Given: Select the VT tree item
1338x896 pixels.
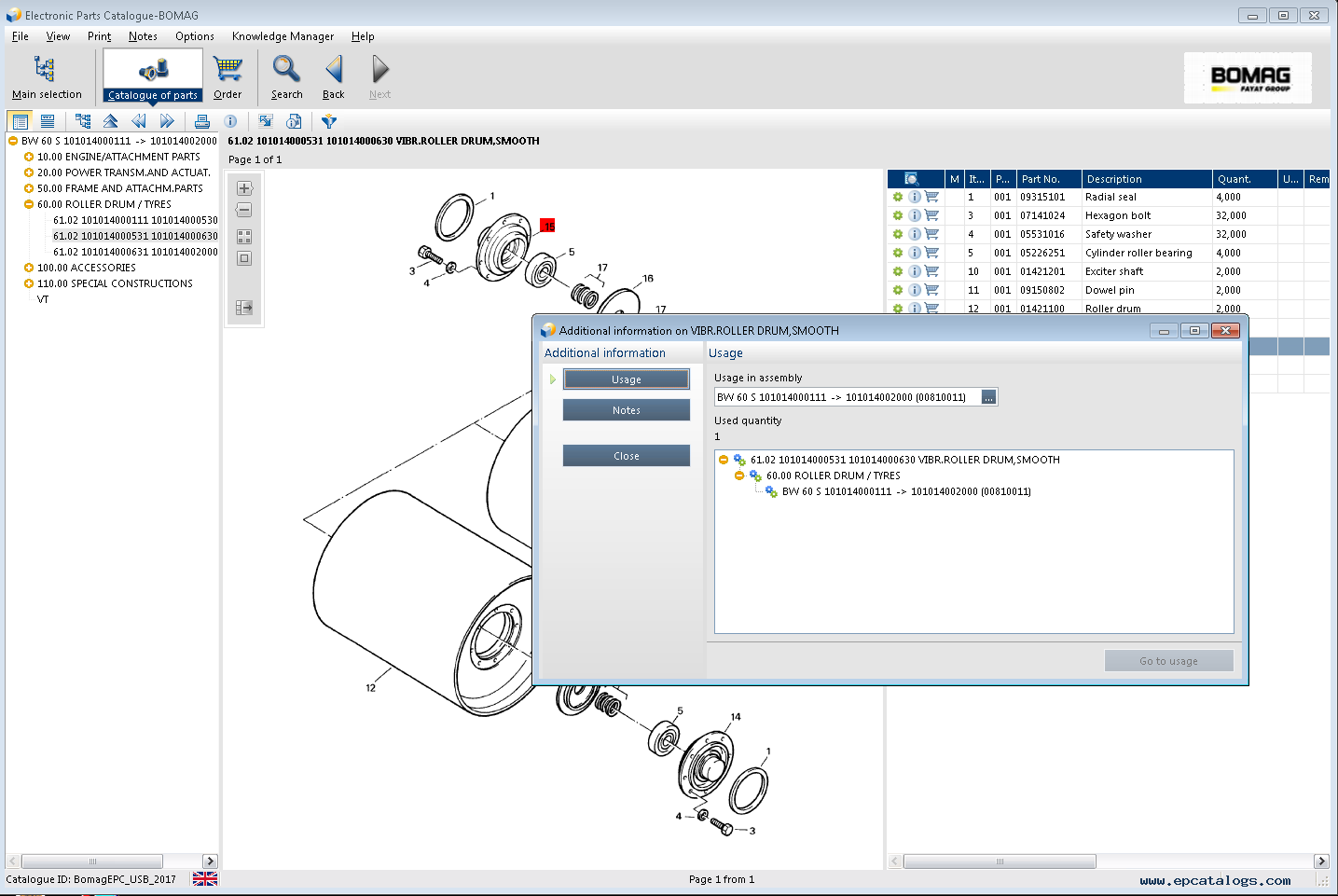Looking at the screenshot, I should point(43,299).
